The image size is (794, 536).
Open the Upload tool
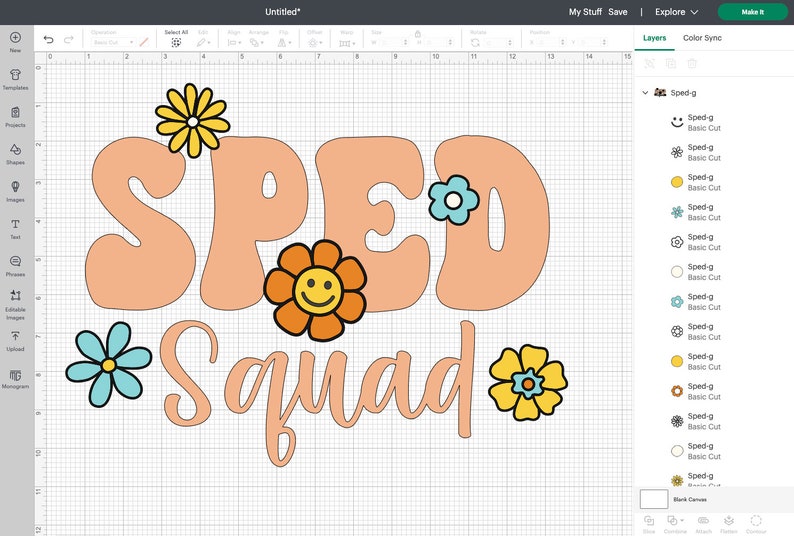click(15, 341)
